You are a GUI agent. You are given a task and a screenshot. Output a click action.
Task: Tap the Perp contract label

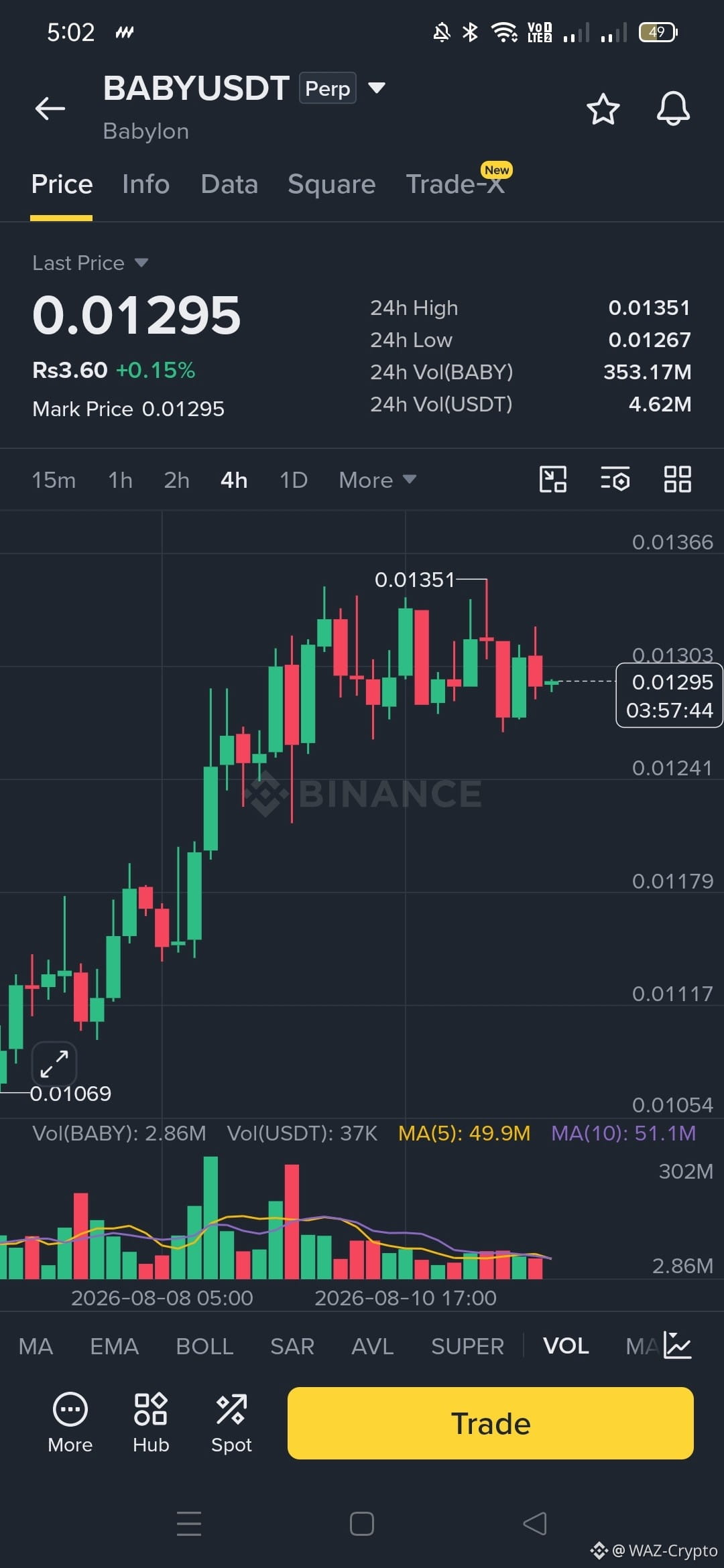coord(327,88)
